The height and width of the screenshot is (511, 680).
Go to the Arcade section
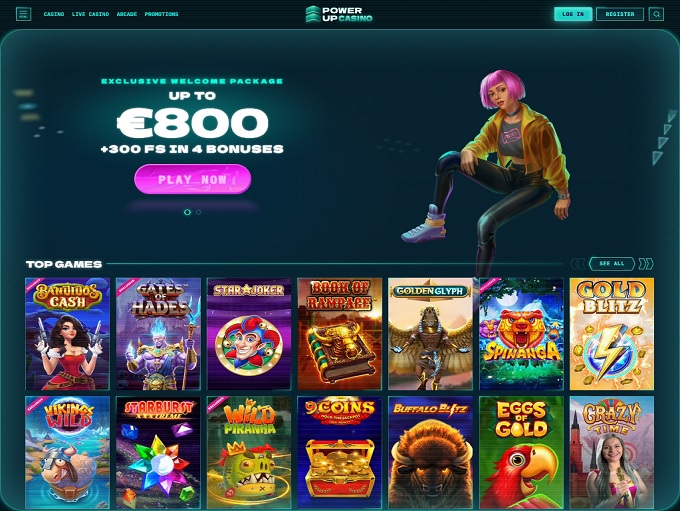[127, 14]
